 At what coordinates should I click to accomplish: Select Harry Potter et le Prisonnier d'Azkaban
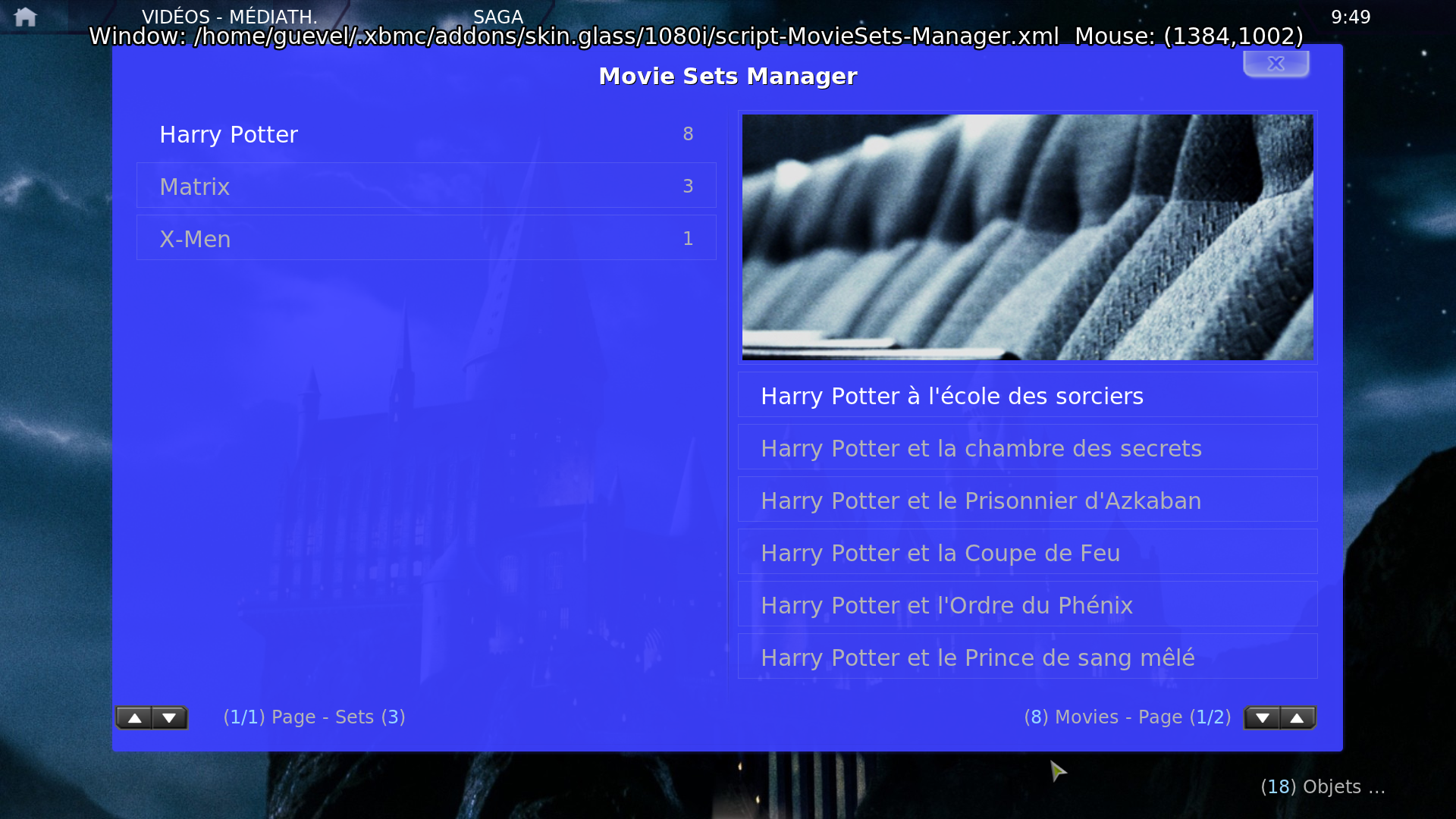coord(1028,500)
